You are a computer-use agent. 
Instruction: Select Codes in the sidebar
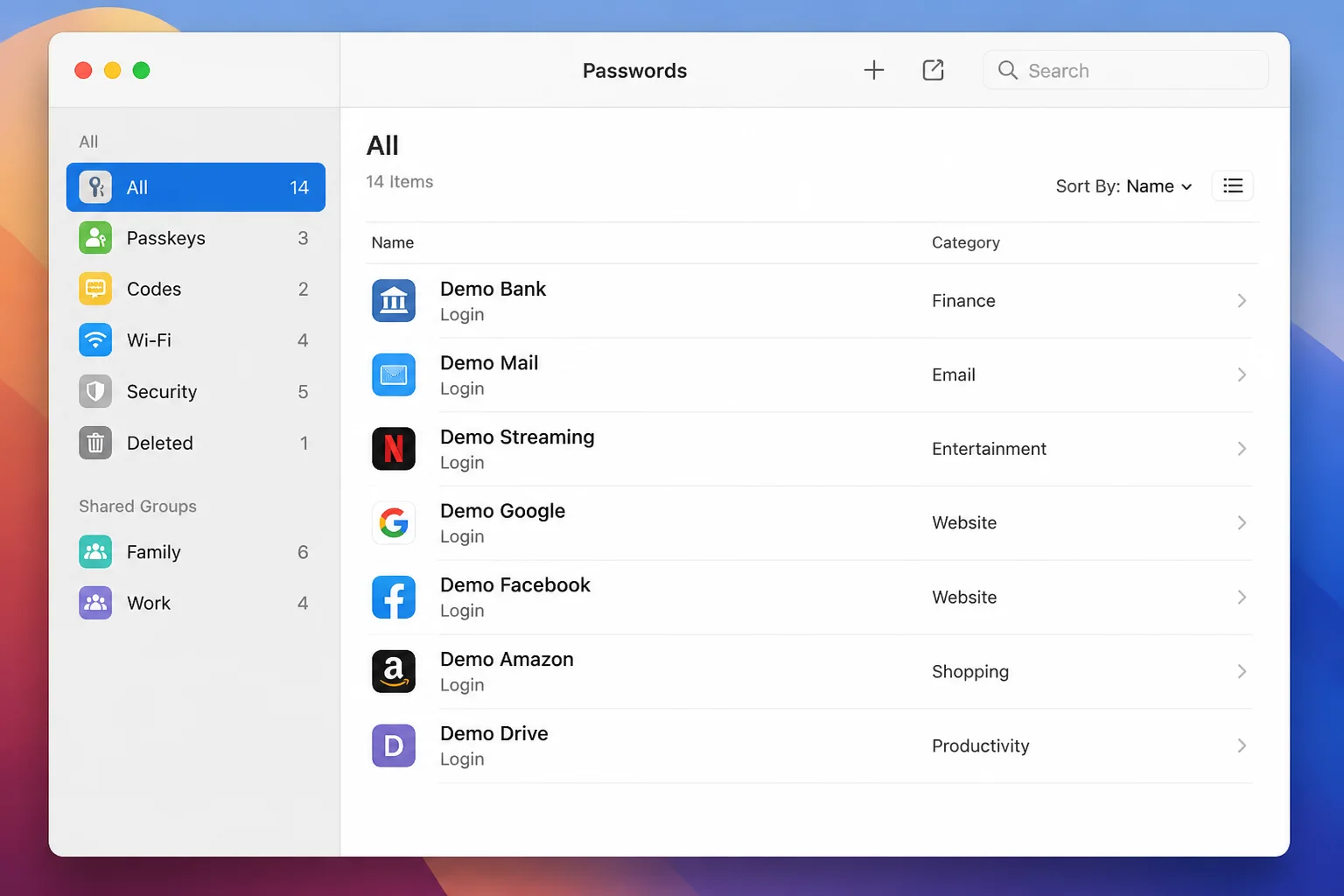195,289
